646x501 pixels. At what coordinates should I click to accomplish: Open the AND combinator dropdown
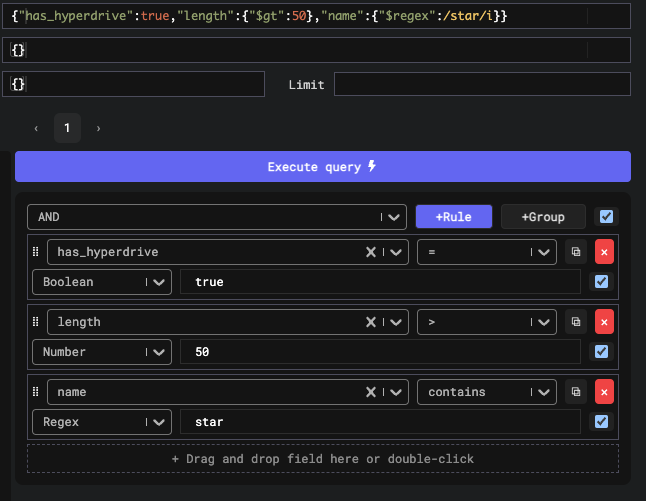[x=217, y=217]
